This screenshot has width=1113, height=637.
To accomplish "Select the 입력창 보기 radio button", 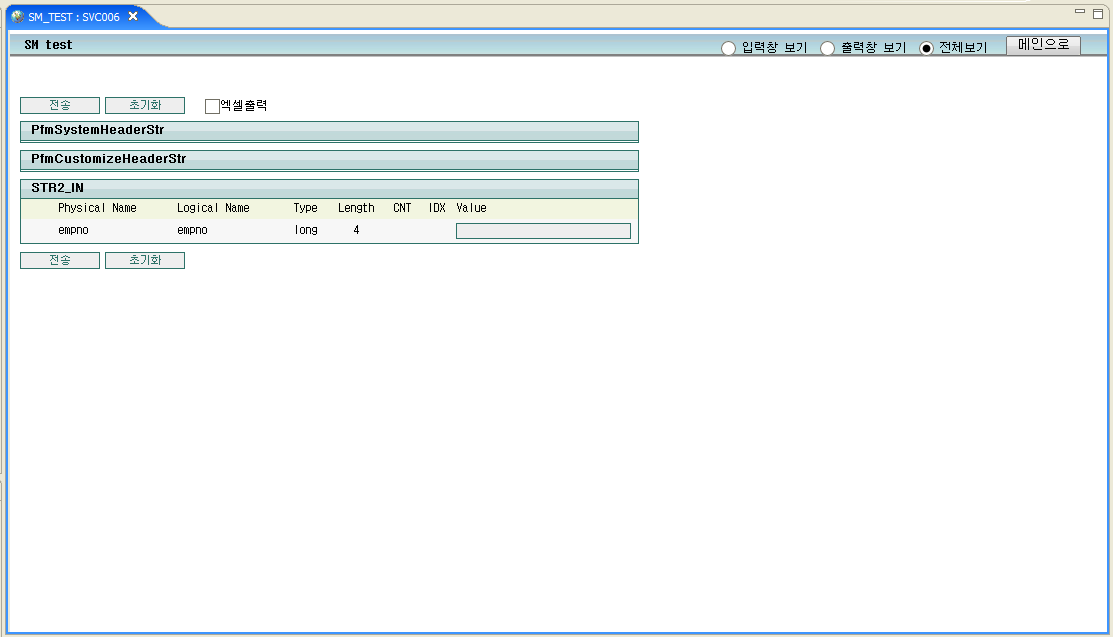I will coord(728,47).
